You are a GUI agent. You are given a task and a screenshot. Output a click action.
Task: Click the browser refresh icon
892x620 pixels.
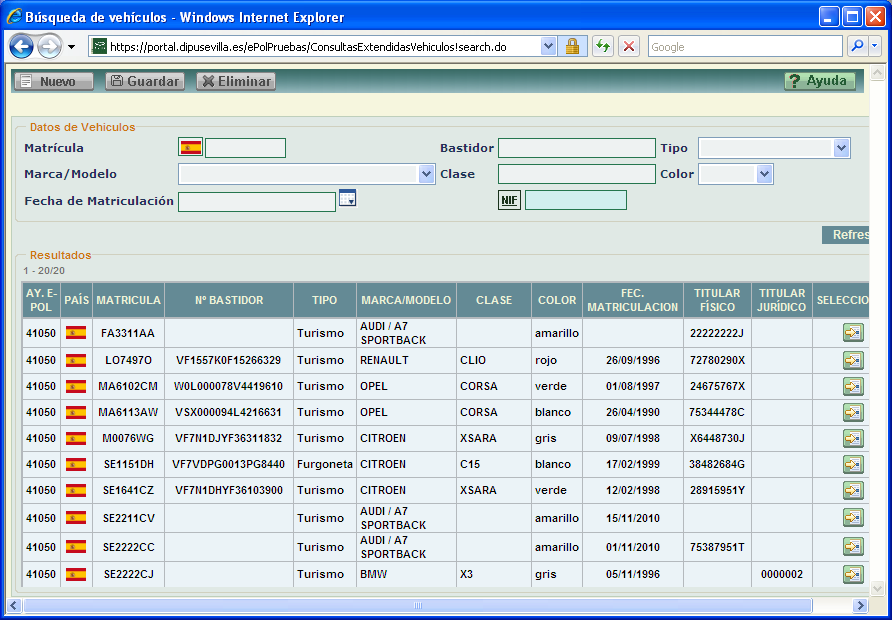tap(602, 47)
